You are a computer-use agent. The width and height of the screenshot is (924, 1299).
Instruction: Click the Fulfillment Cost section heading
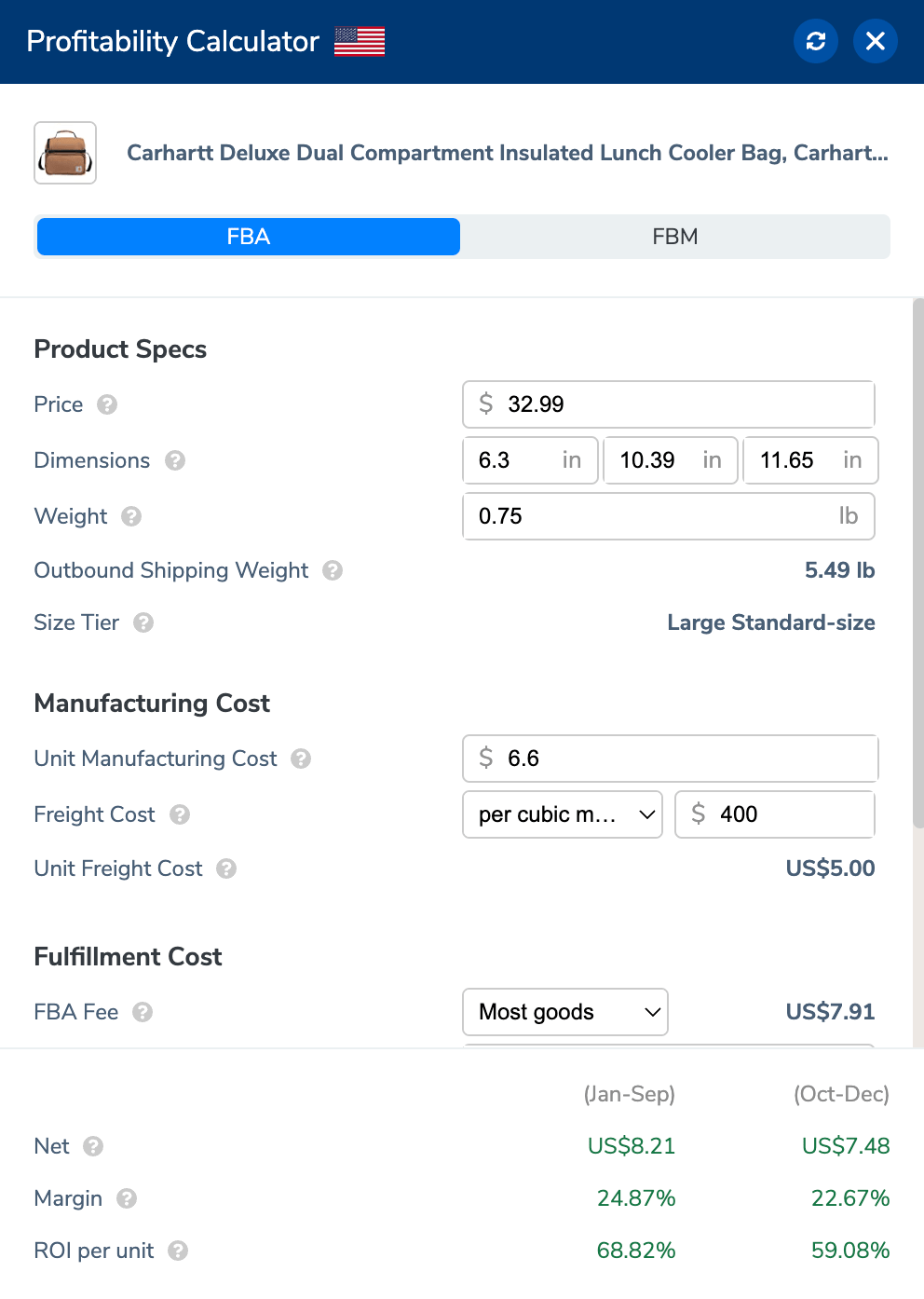[128, 957]
